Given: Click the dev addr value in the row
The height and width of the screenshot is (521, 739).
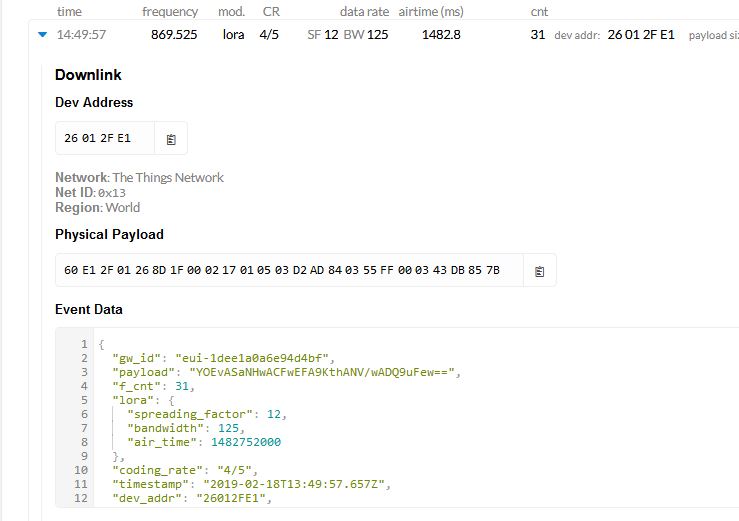Looking at the screenshot, I should 641,34.
